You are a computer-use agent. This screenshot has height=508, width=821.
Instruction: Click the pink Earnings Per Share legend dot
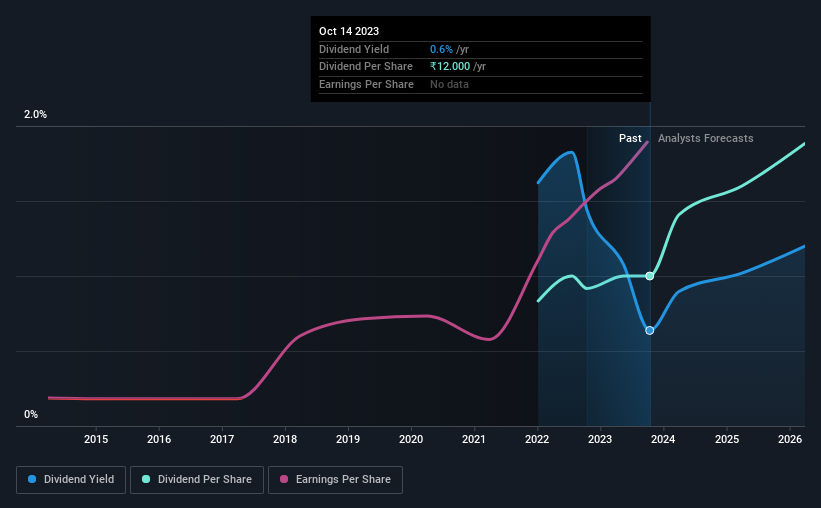[284, 479]
